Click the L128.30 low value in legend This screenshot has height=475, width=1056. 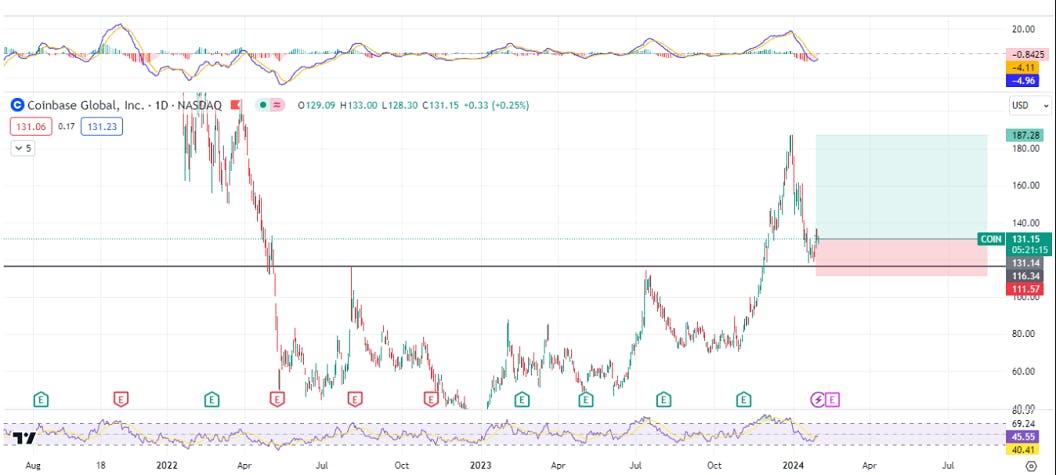[x=401, y=105]
